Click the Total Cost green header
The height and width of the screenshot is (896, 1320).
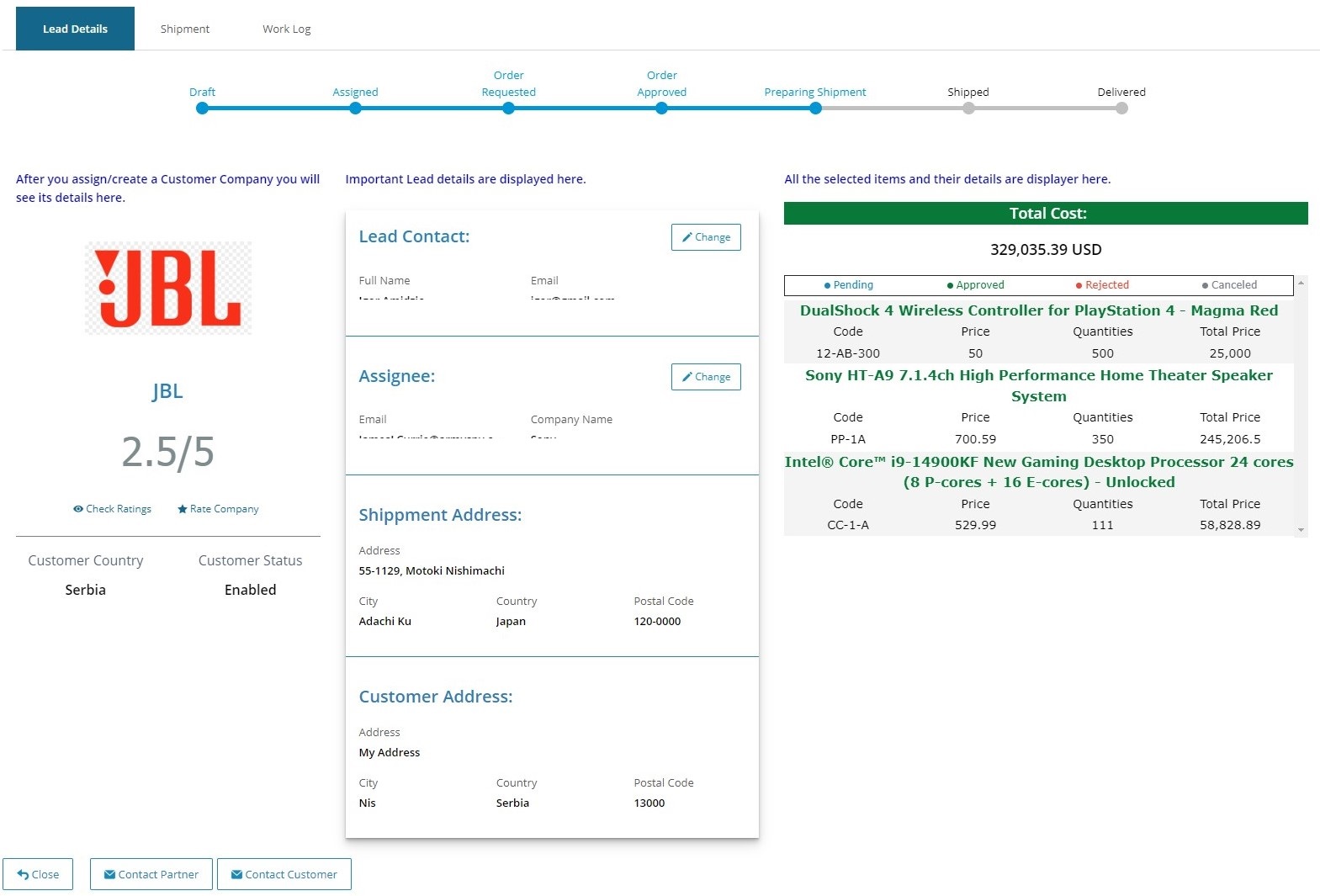[1046, 214]
